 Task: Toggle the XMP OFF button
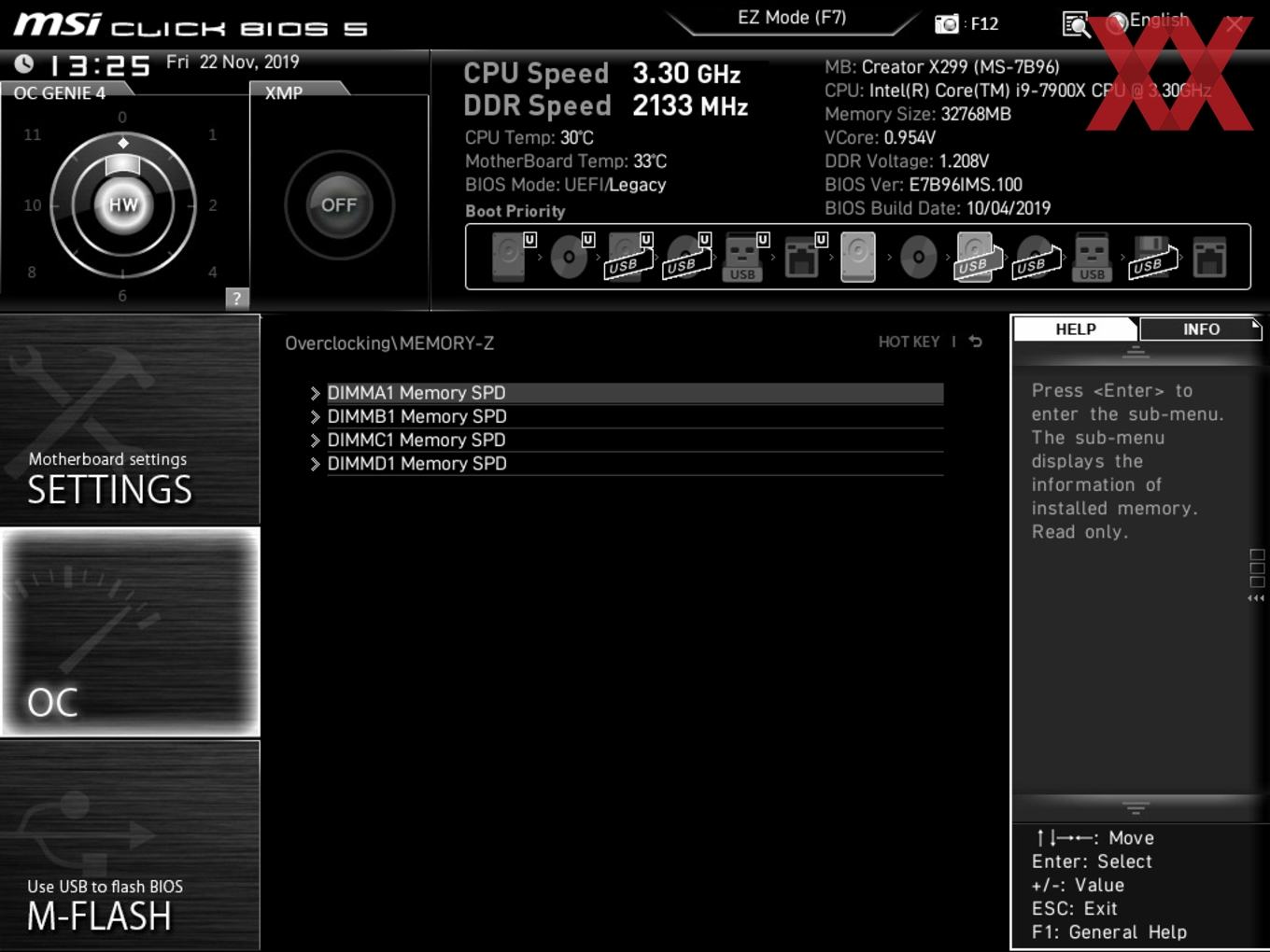point(339,204)
